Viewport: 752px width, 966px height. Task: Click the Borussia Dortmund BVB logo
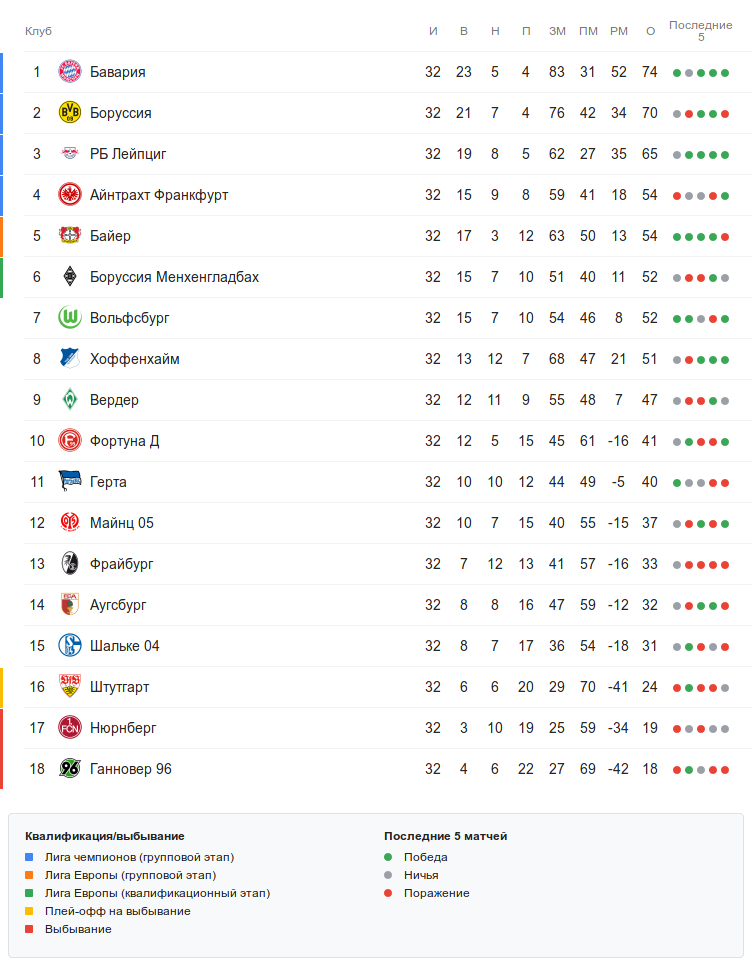70,113
